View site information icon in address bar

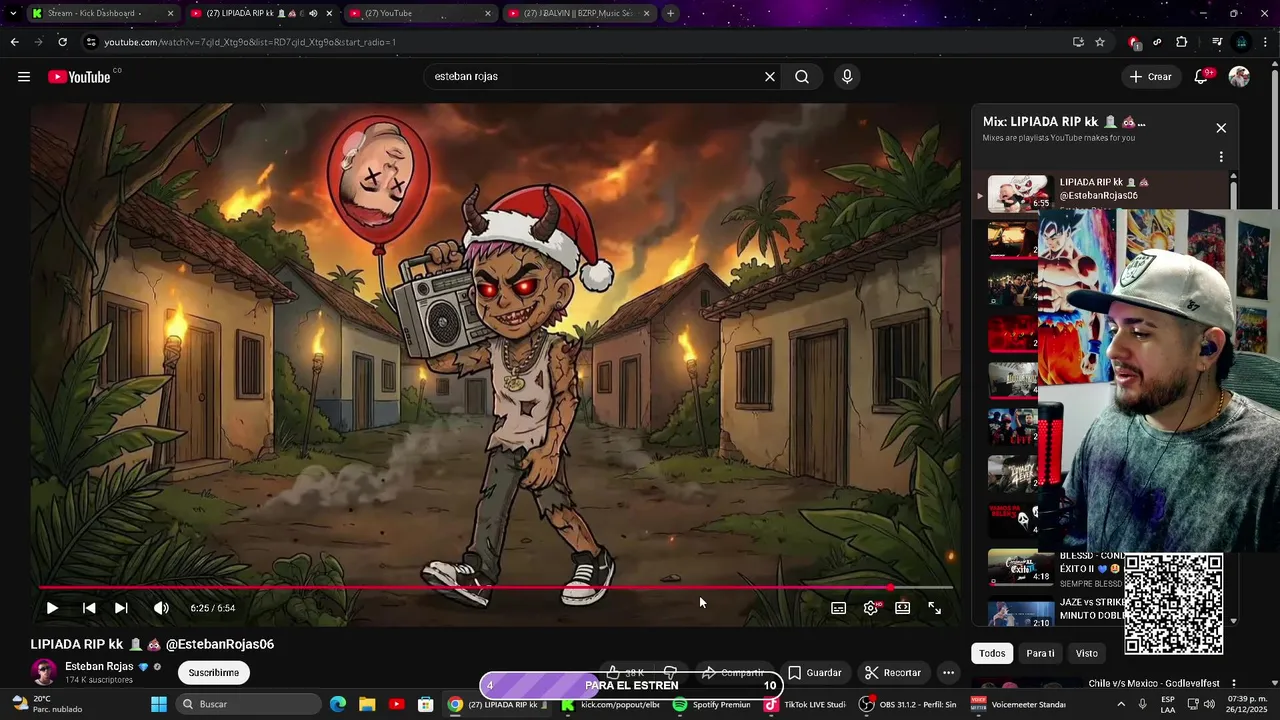90,42
